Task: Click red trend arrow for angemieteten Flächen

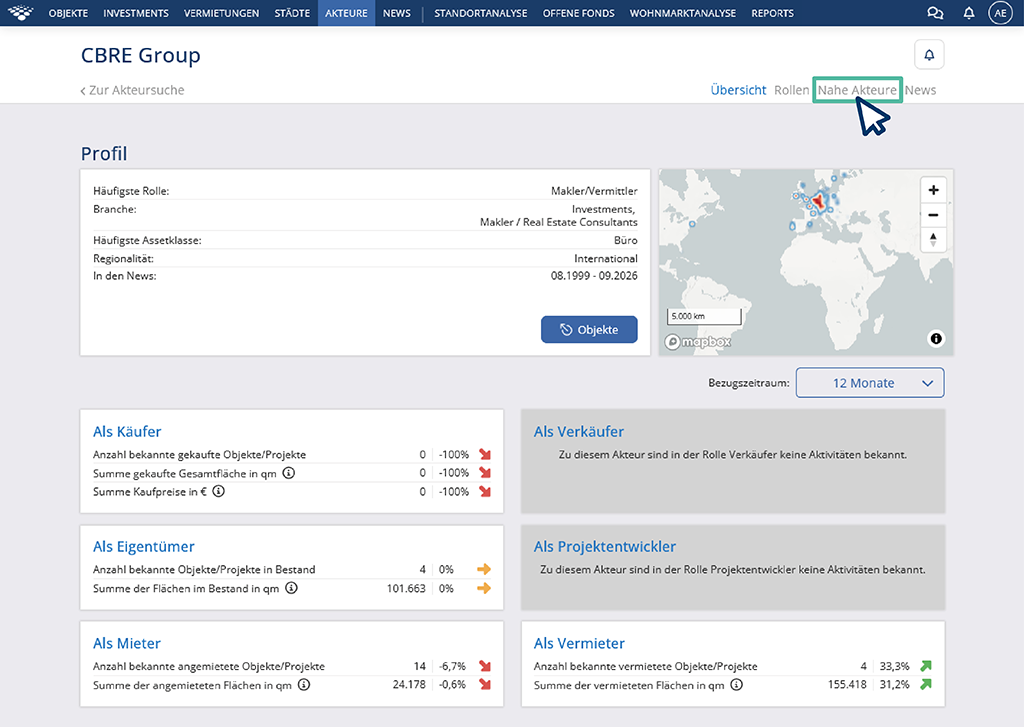Action: coord(485,684)
